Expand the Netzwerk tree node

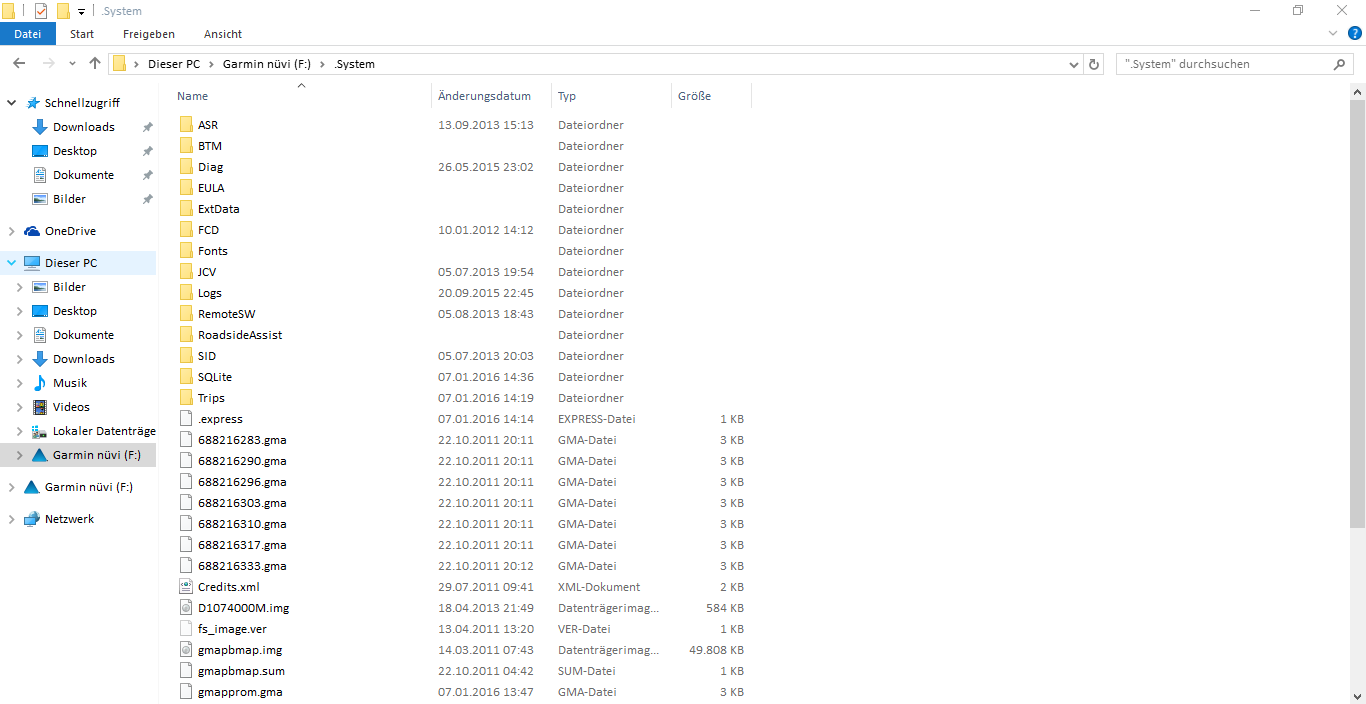(x=11, y=519)
